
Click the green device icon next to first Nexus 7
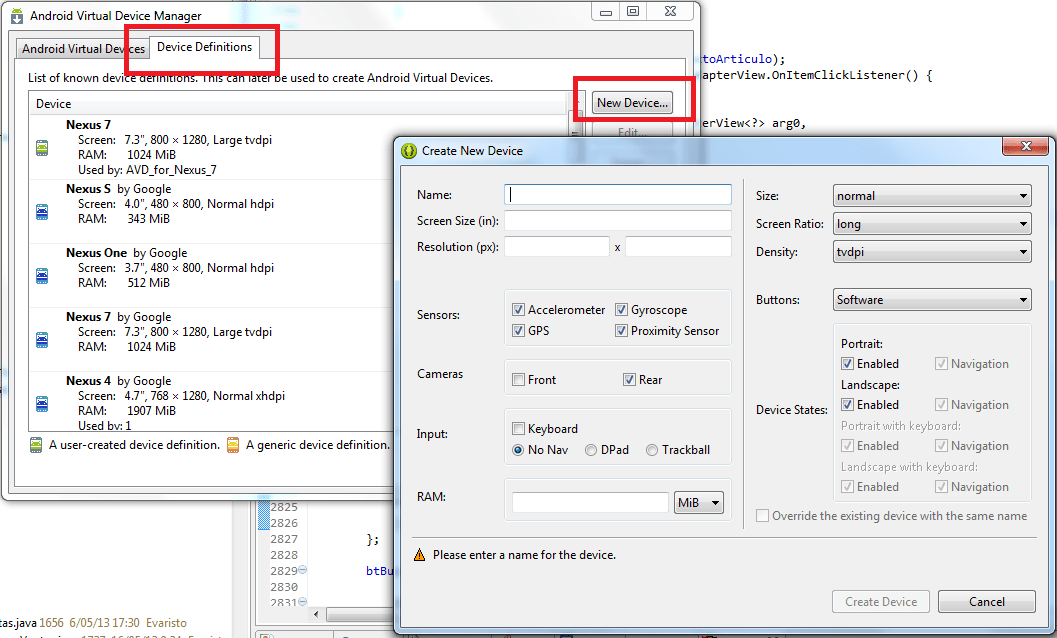[x=42, y=148]
